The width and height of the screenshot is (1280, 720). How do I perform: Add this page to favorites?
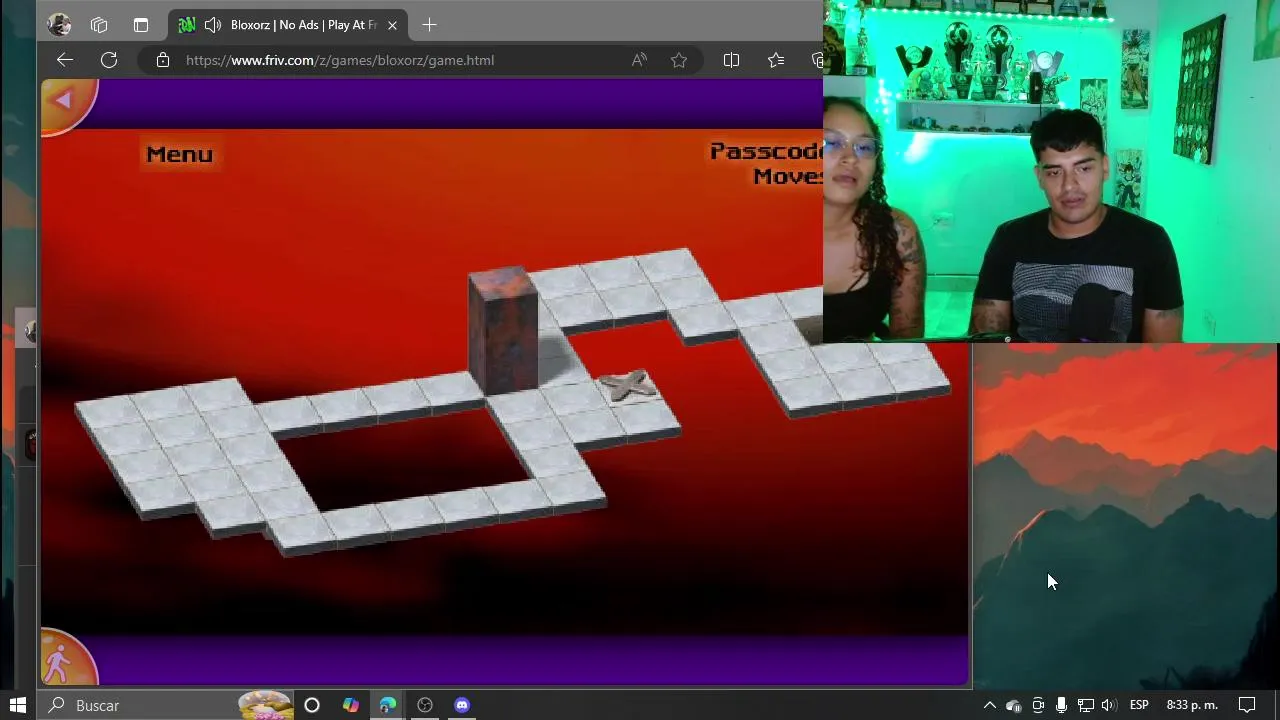(679, 60)
